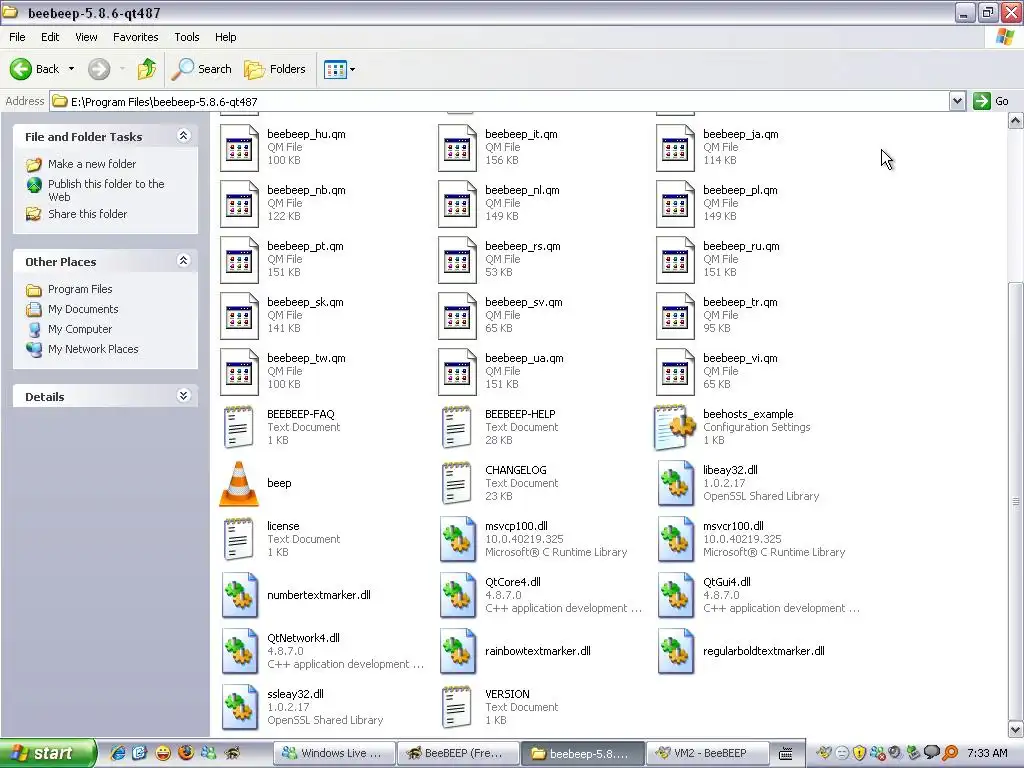Click the Back button
1024x768 pixels.
(x=35, y=69)
